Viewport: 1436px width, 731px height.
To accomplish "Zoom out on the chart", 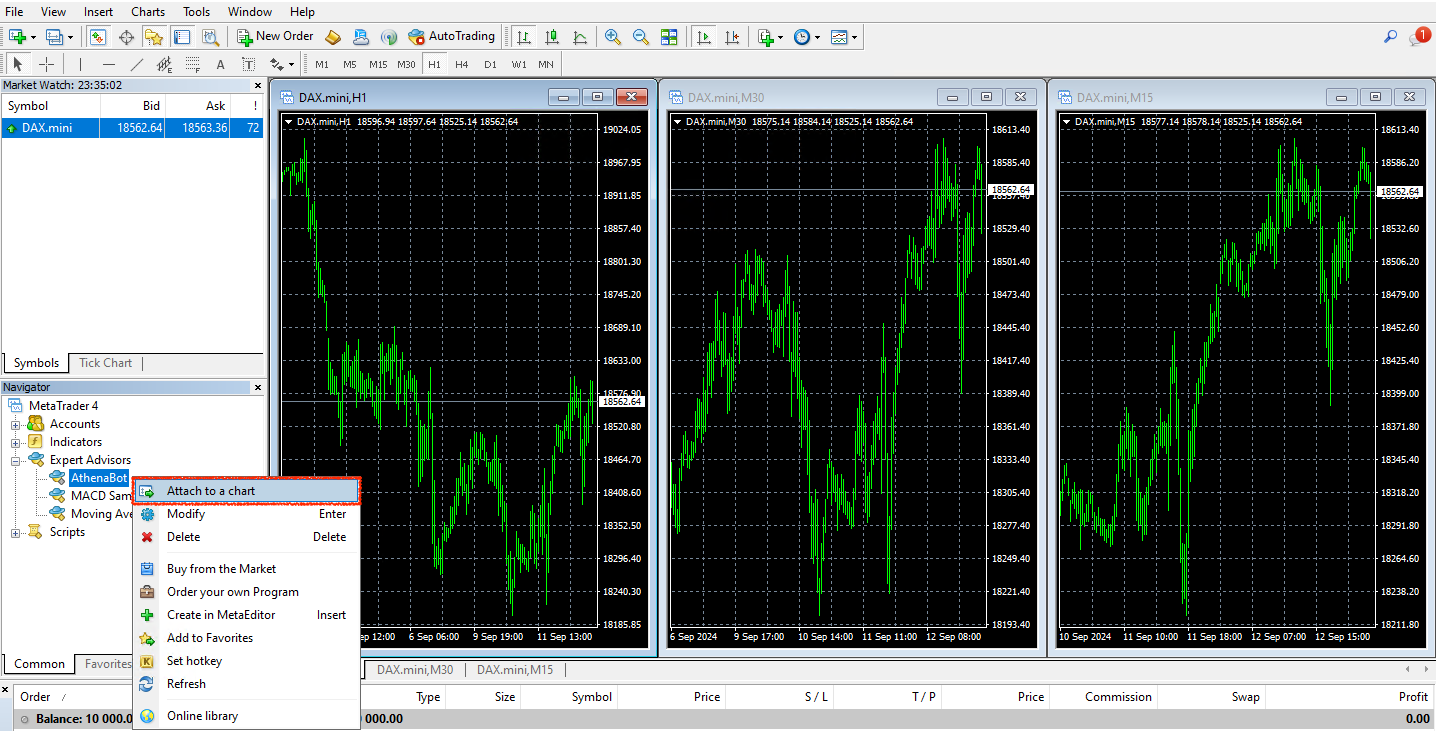I will pos(641,37).
